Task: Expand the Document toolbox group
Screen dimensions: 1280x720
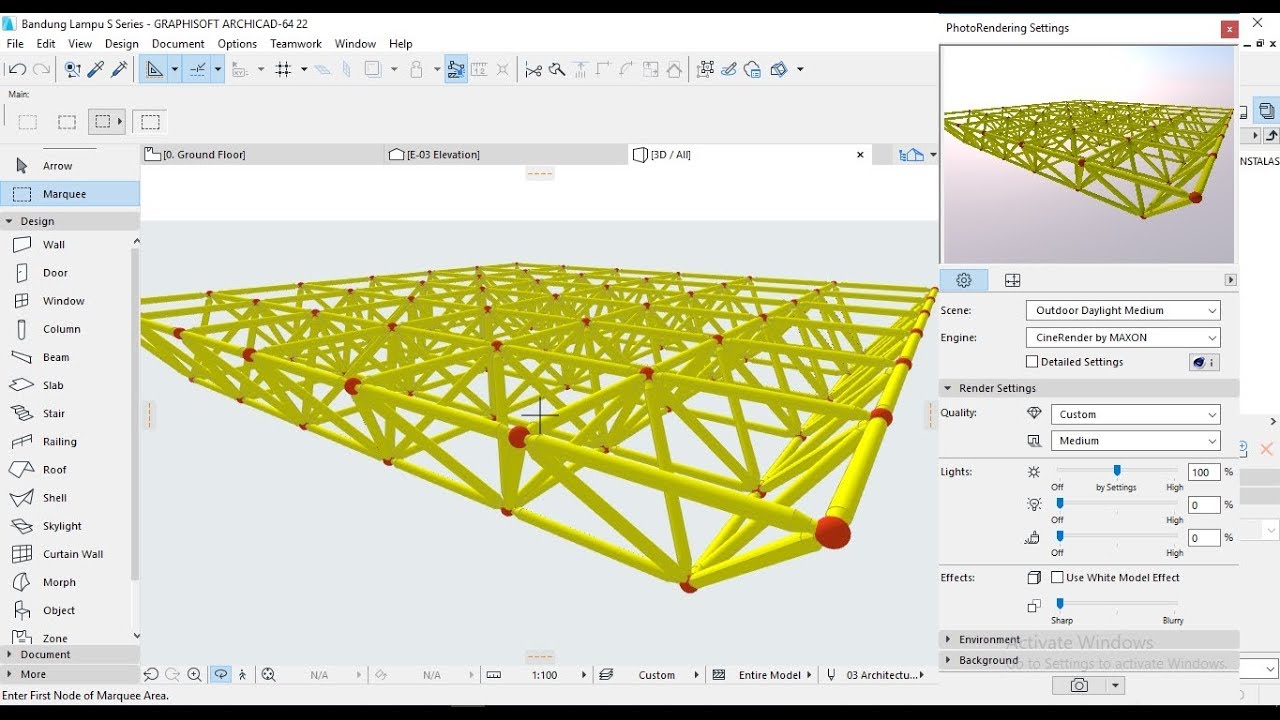Action: coord(70,654)
